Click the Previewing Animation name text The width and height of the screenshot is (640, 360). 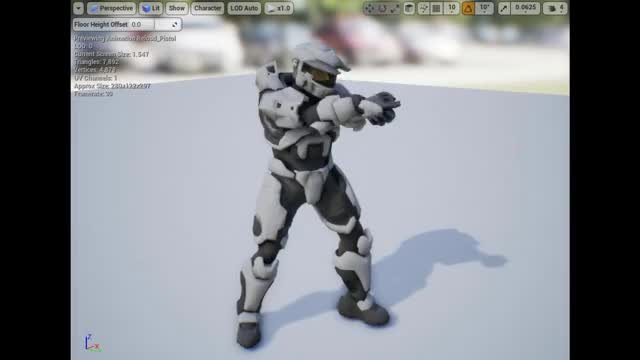pyautogui.click(x=125, y=38)
